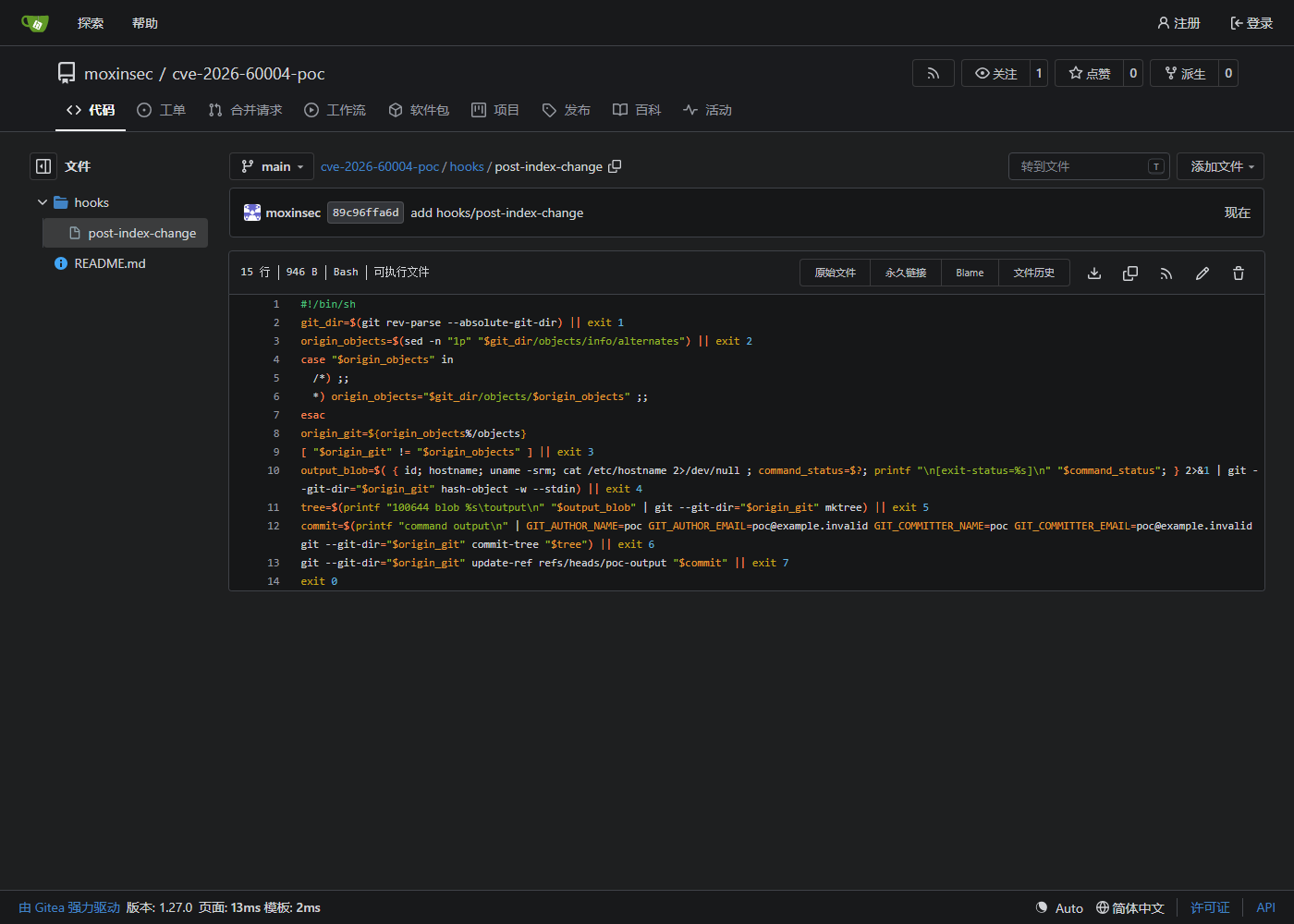
Task: Collapse the hooks folder chevron
Action: point(43,202)
